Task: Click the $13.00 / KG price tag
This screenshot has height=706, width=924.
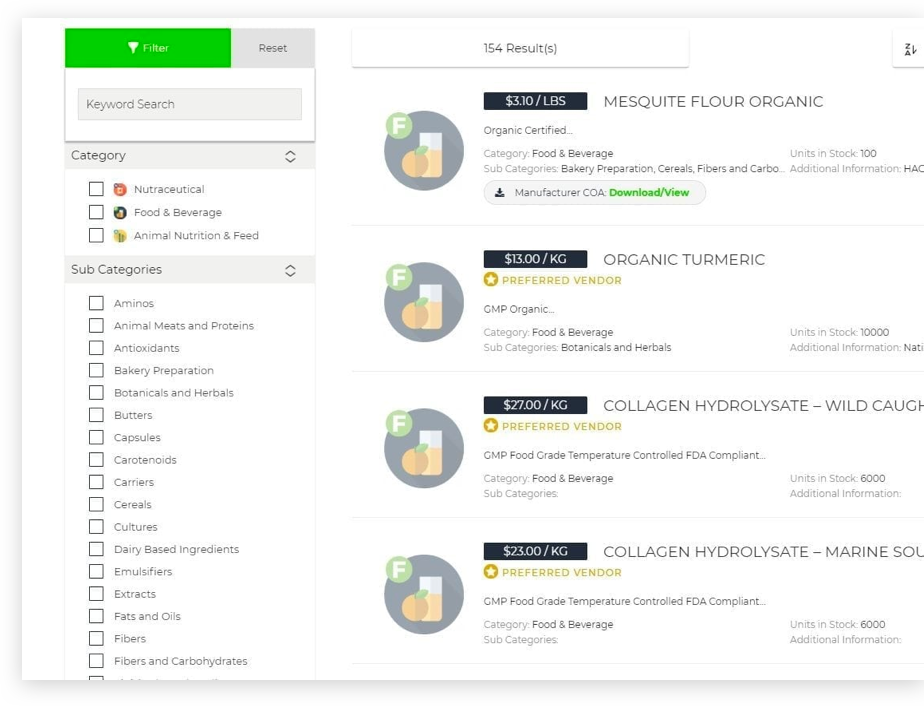Action: (x=535, y=259)
